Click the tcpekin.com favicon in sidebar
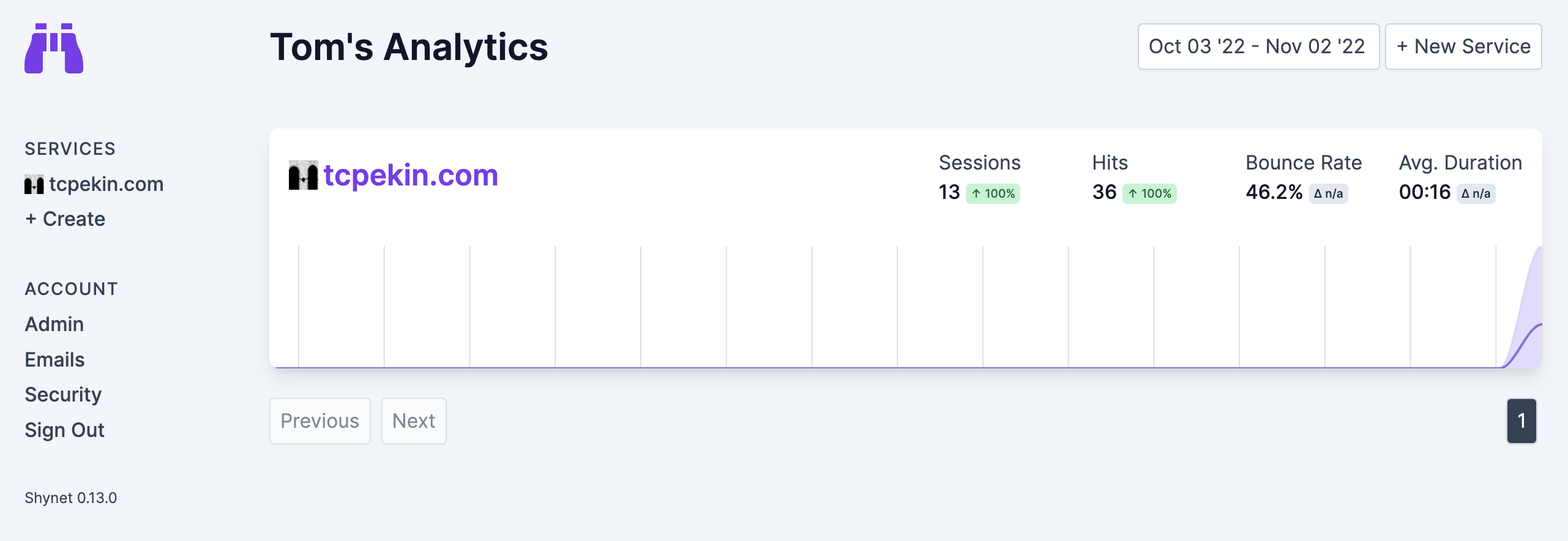This screenshot has height=541, width=1568. 34,184
